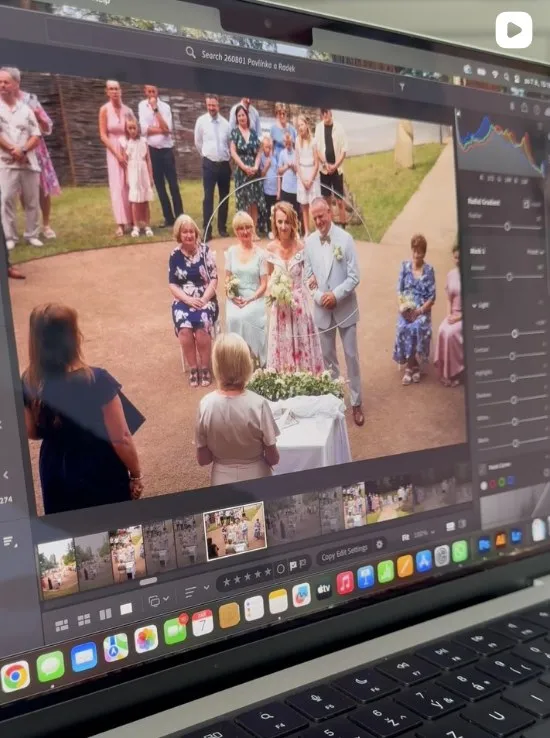Click the filmstrip horizontal scrollbar handle

pyautogui.click(x=148, y=582)
